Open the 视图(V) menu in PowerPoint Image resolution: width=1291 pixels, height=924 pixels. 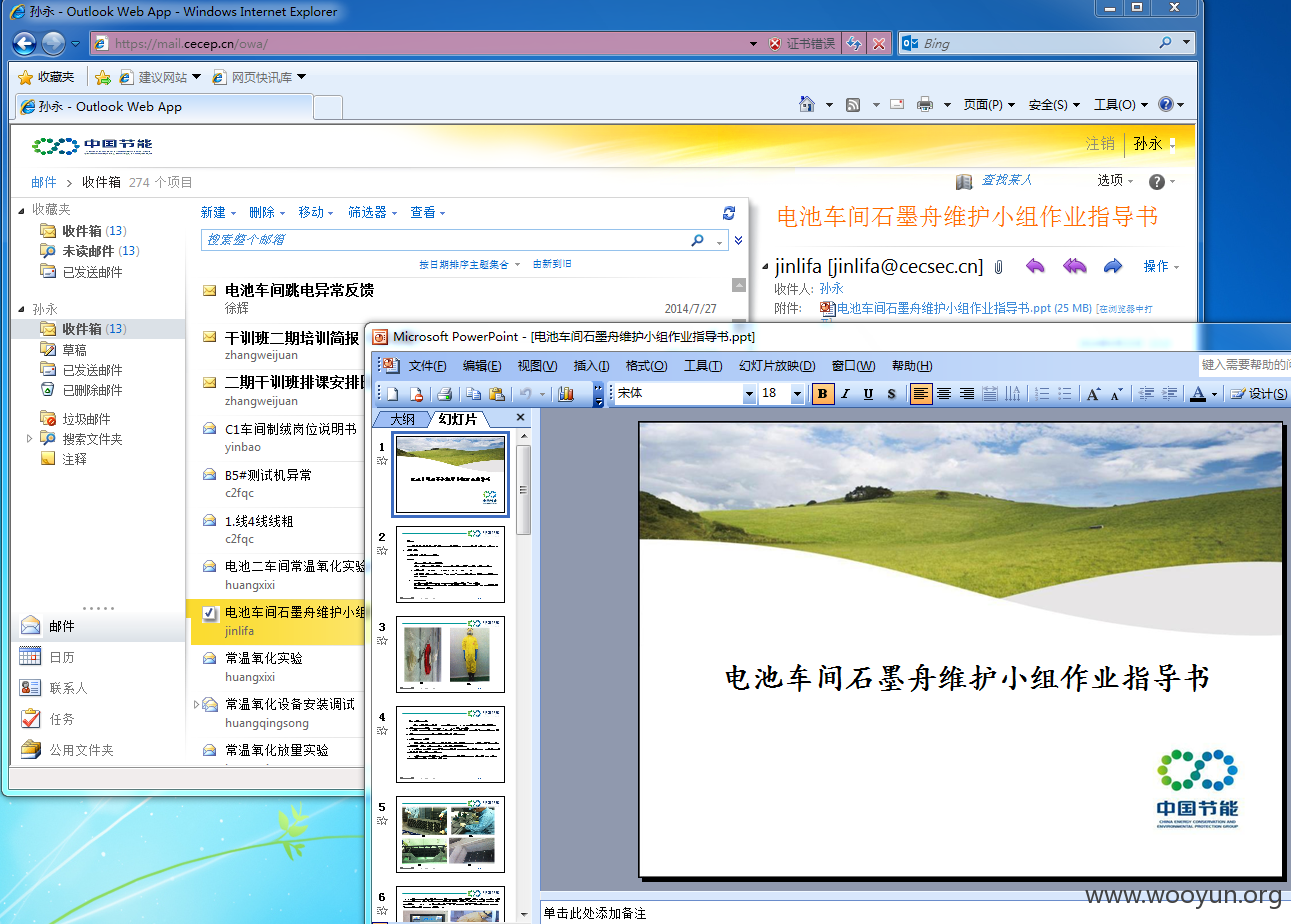click(x=537, y=366)
